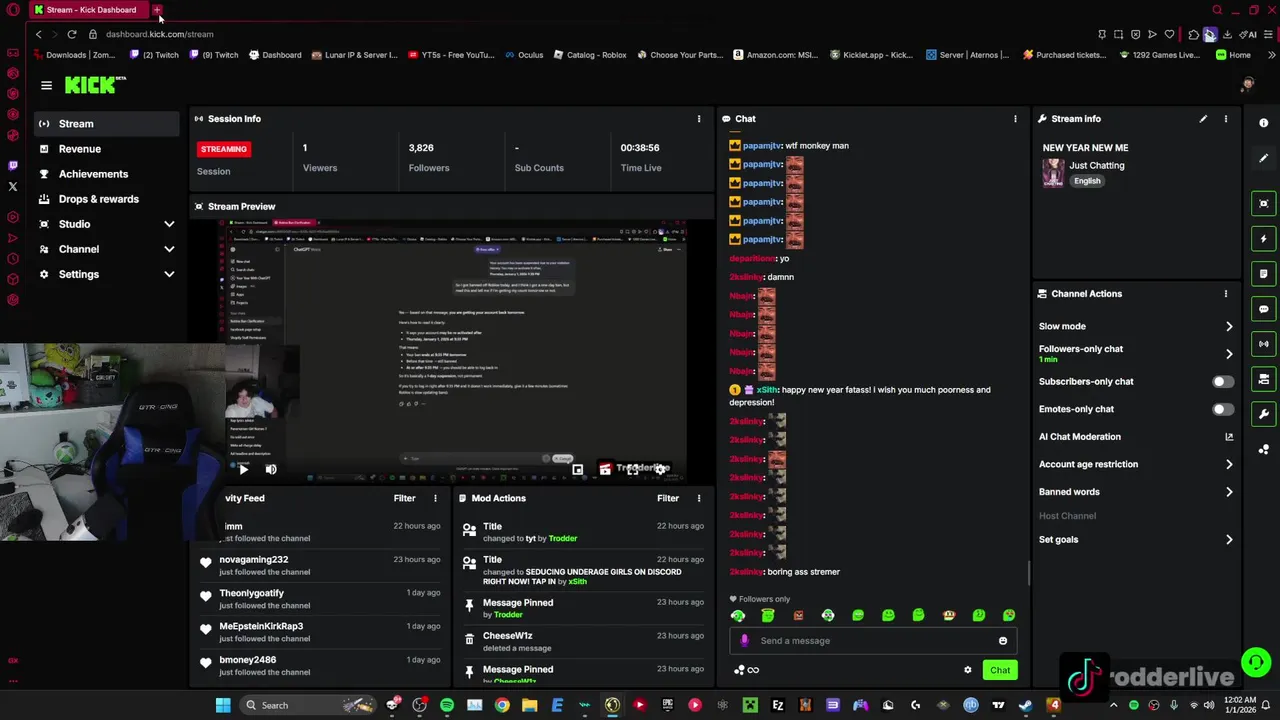Open Banned words arrow
The image size is (1280, 720).
click(x=1229, y=492)
